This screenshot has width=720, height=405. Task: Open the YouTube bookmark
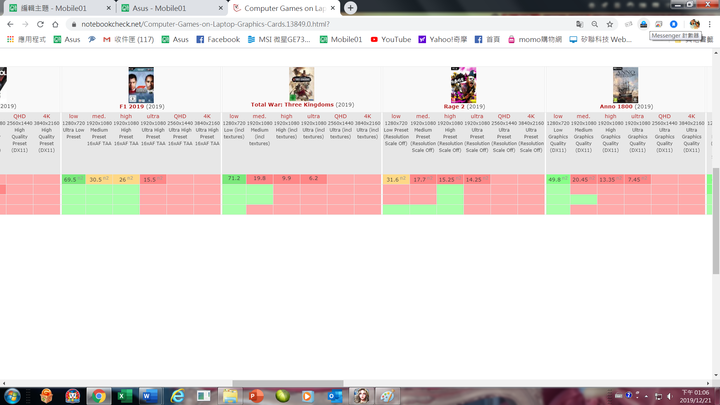(x=391, y=39)
